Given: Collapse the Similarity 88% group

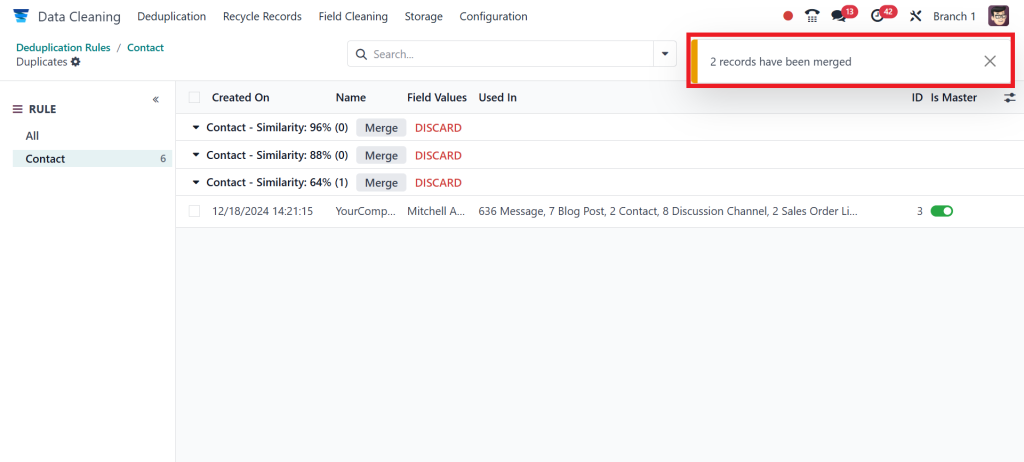Looking at the screenshot, I should (x=196, y=156).
